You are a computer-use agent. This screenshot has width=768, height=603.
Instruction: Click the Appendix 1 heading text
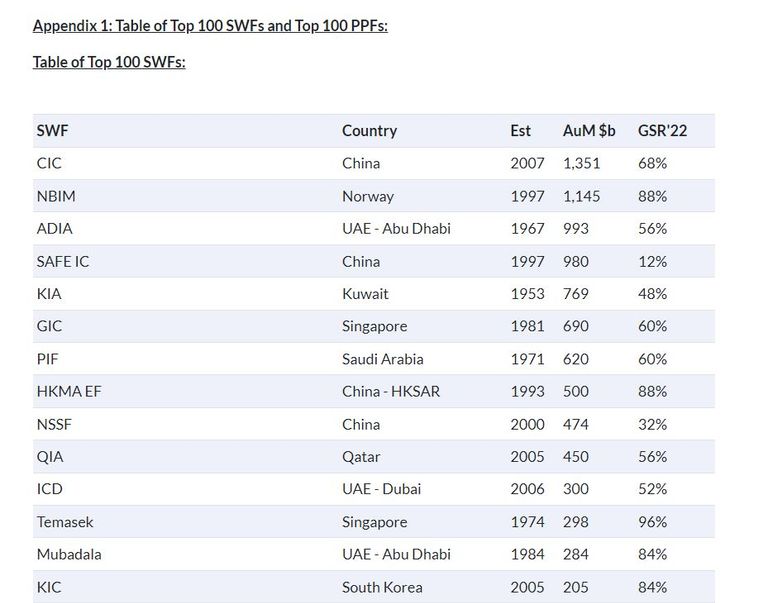pyautogui.click(x=210, y=26)
